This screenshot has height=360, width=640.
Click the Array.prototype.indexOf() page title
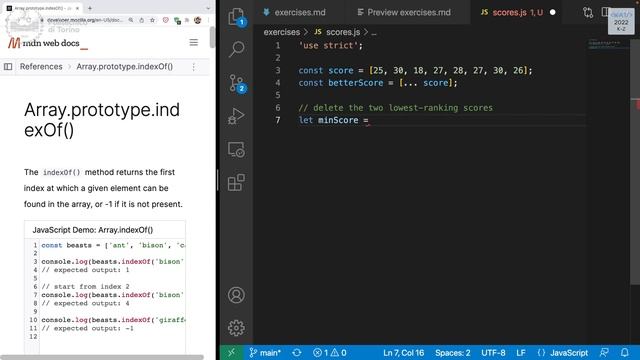(102, 120)
